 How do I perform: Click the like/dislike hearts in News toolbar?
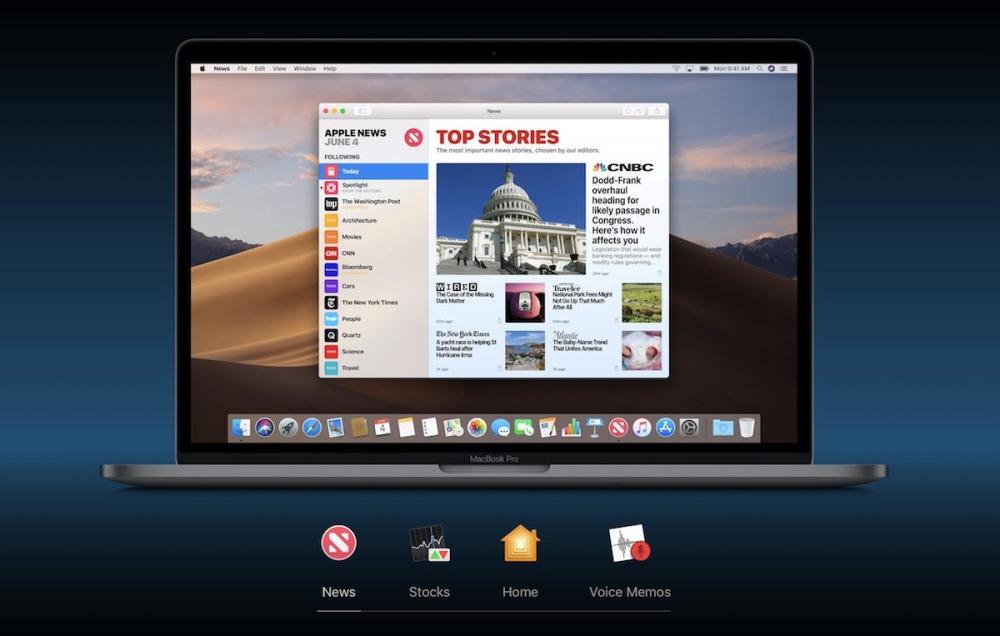pyautogui.click(x=634, y=111)
